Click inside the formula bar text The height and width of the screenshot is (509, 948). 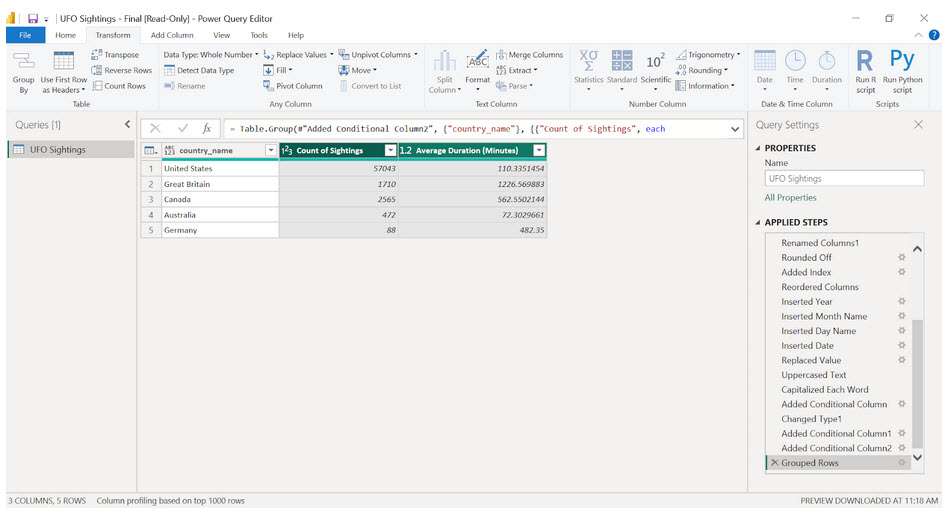tap(475, 129)
